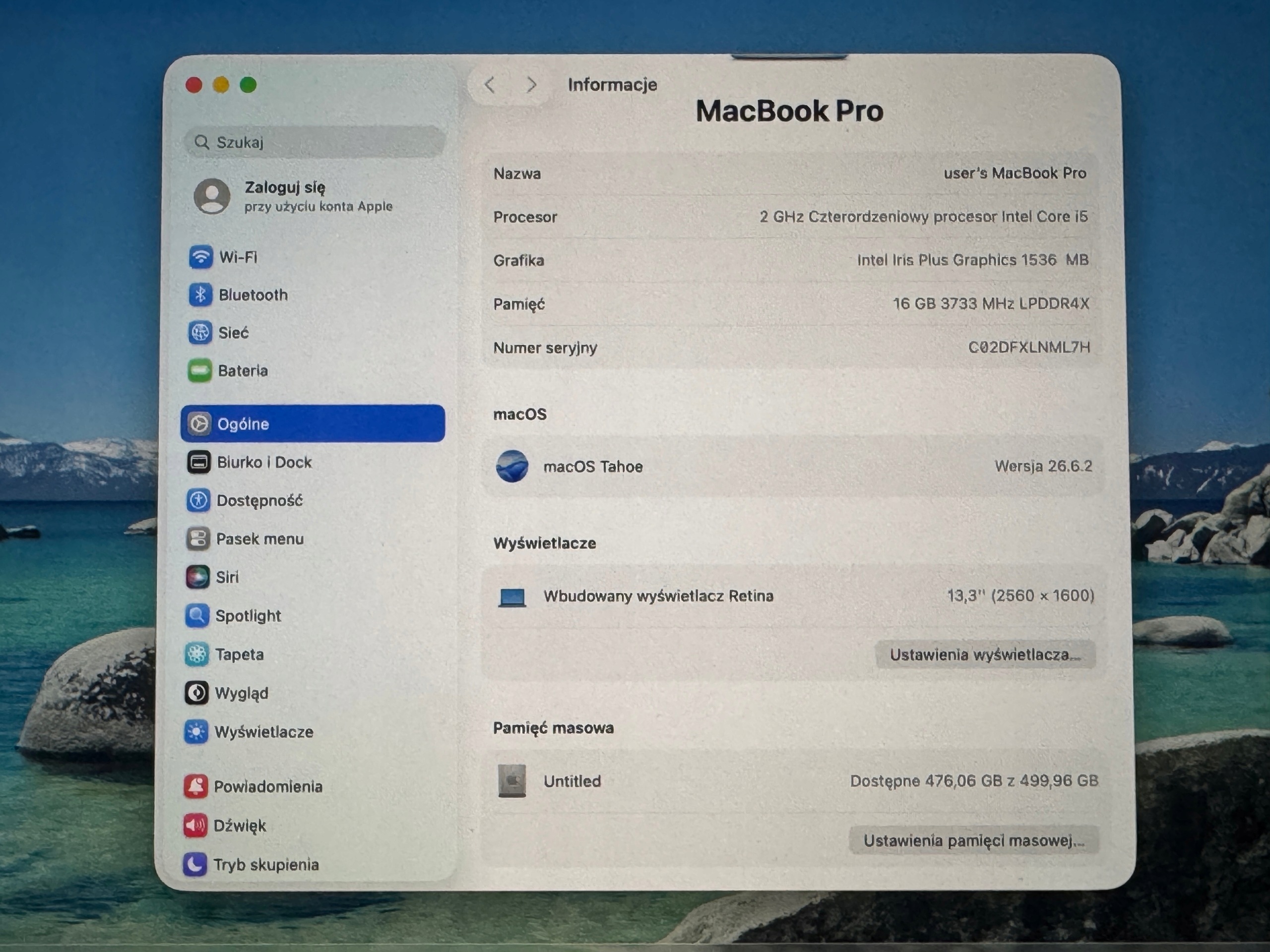Click the Intel Iris Plus Graphics value
The height and width of the screenshot is (952, 1270).
973,260
